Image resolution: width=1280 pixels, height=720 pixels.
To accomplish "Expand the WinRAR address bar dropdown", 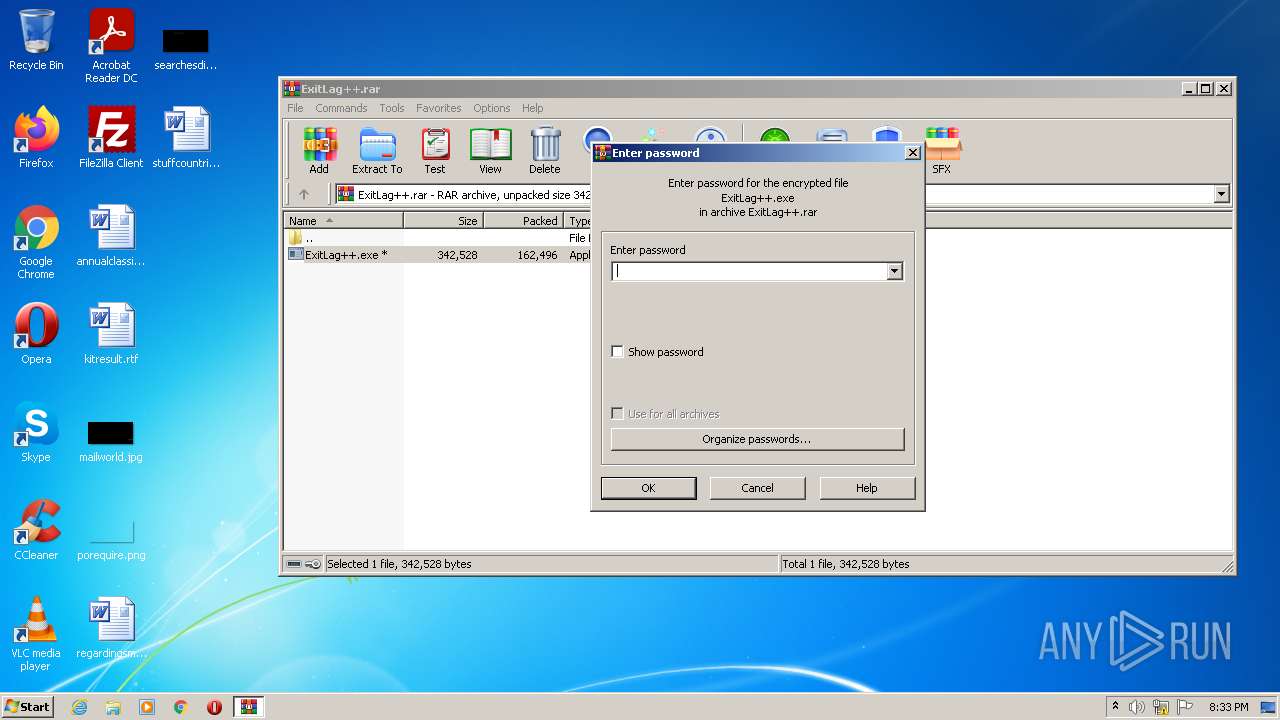I will click(1221, 194).
